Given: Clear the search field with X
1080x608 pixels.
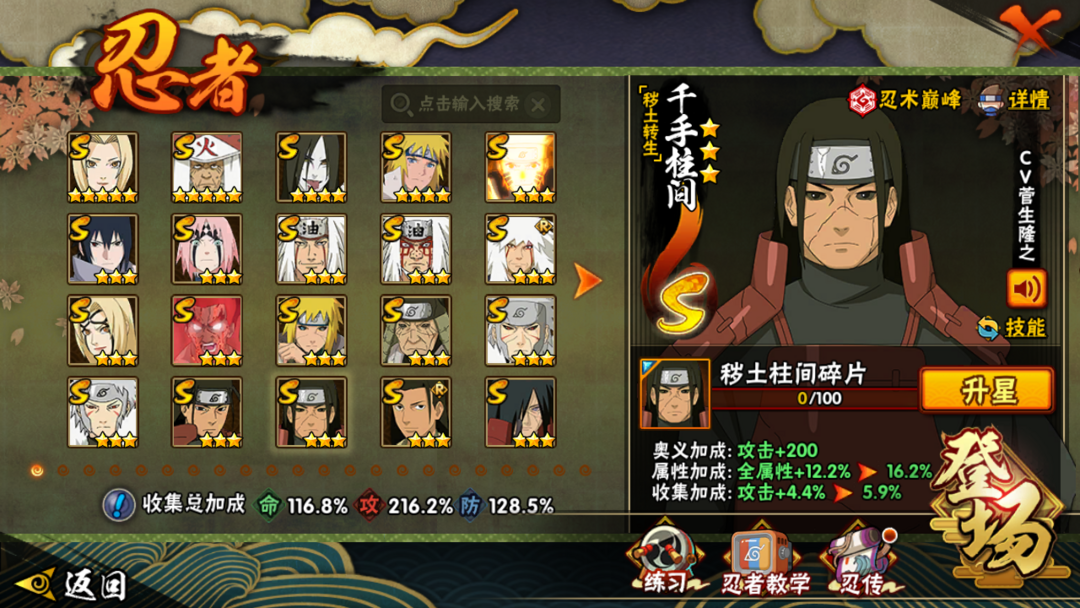Looking at the screenshot, I should (538, 105).
